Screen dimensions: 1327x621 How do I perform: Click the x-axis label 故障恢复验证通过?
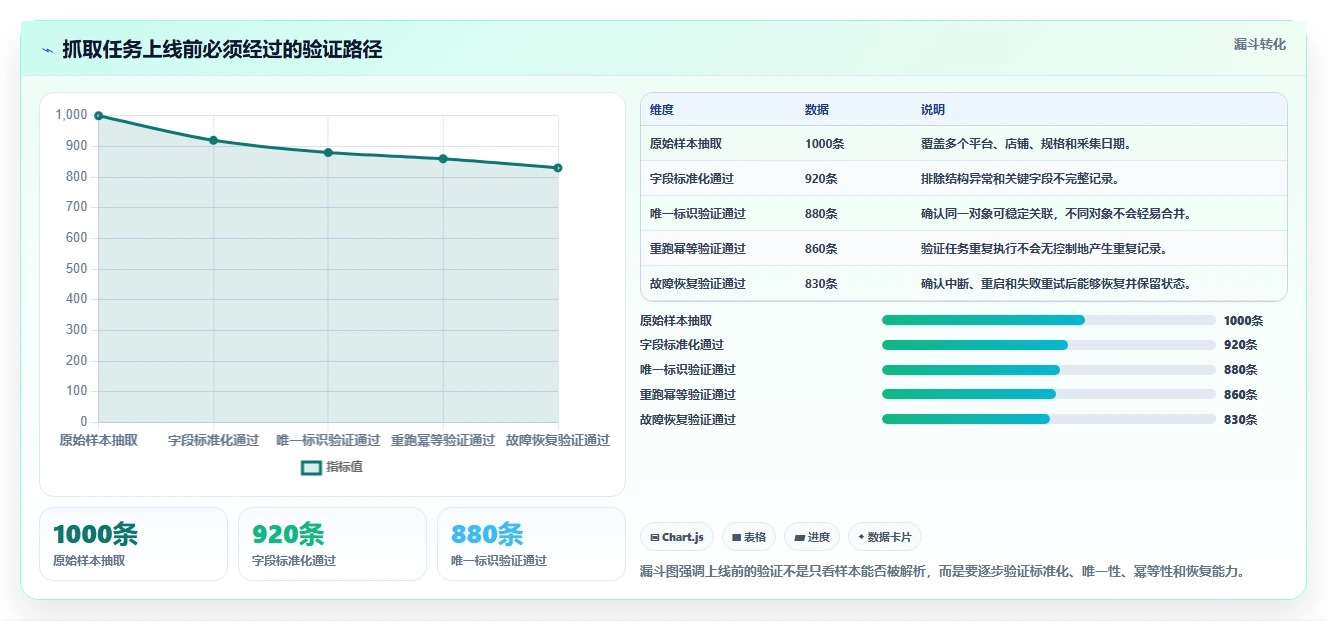click(x=558, y=440)
